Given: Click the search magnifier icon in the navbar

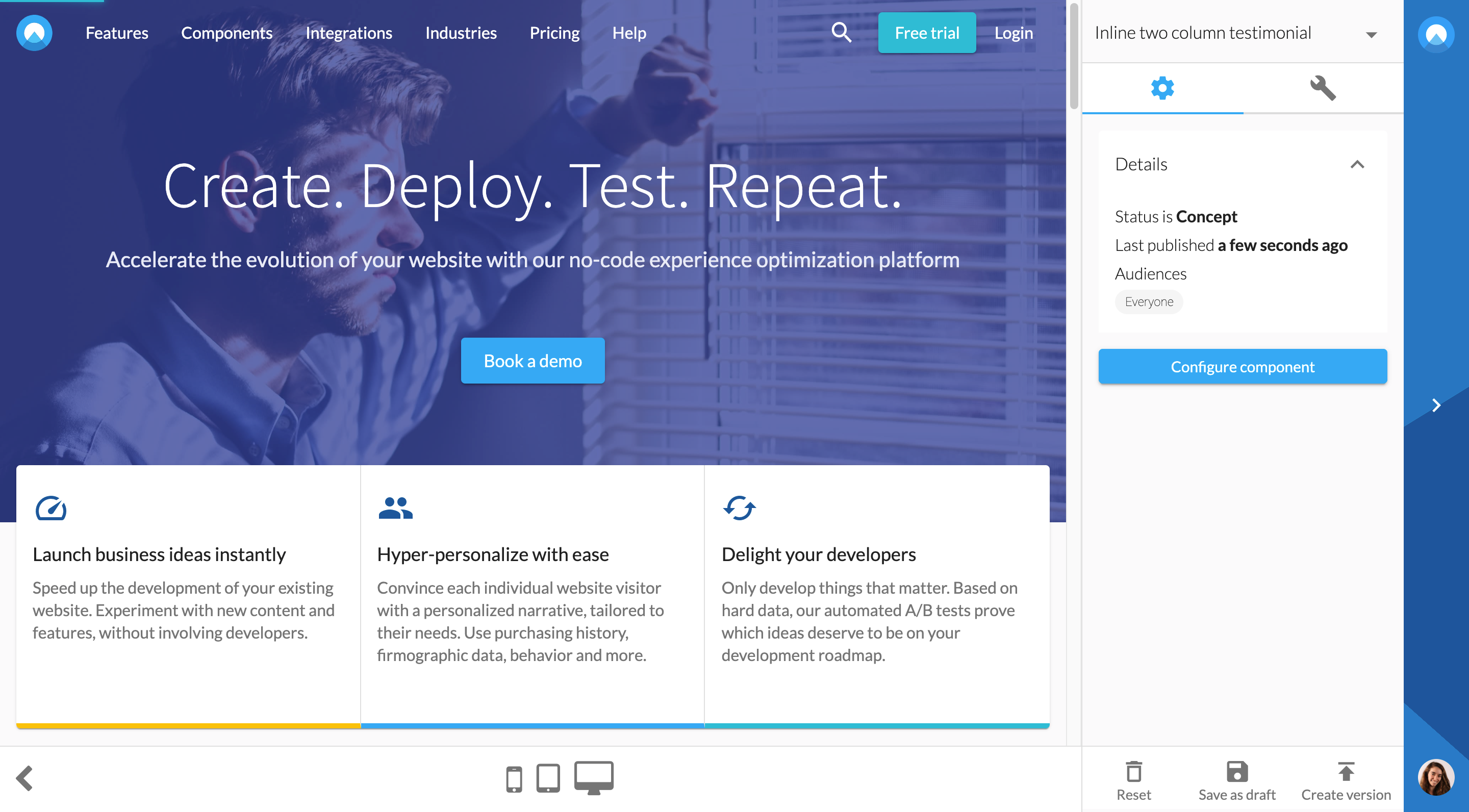Looking at the screenshot, I should (x=841, y=33).
